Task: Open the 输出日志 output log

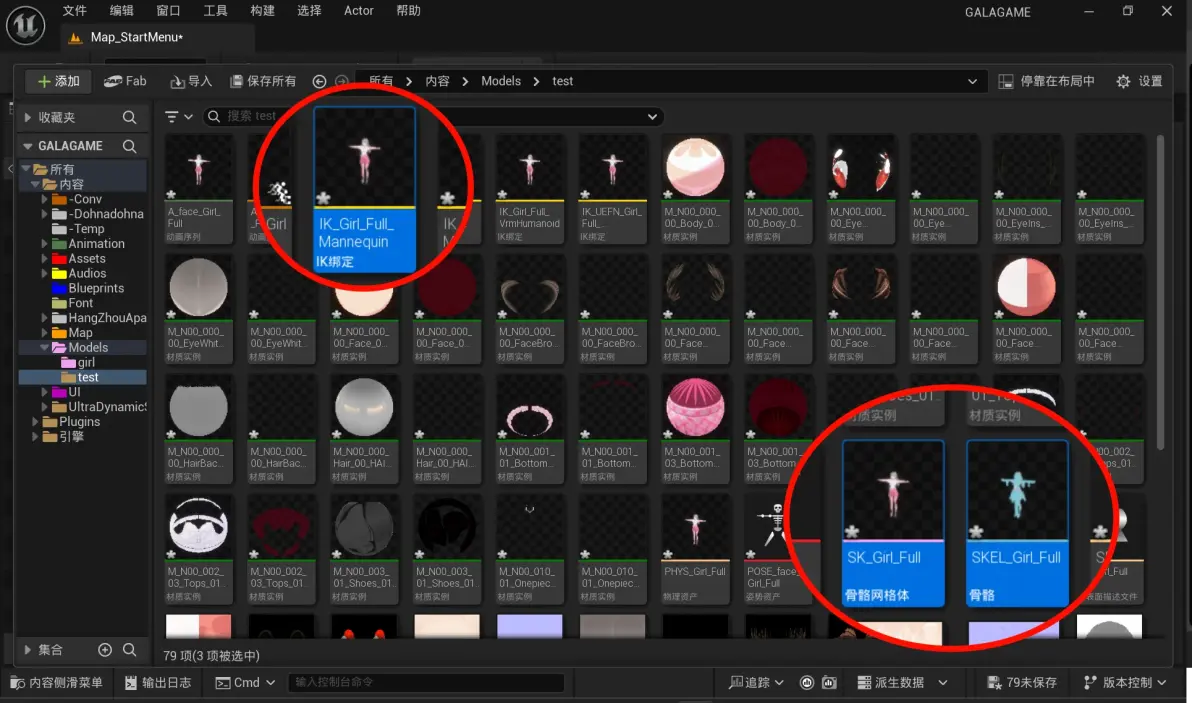Action: pos(157,682)
